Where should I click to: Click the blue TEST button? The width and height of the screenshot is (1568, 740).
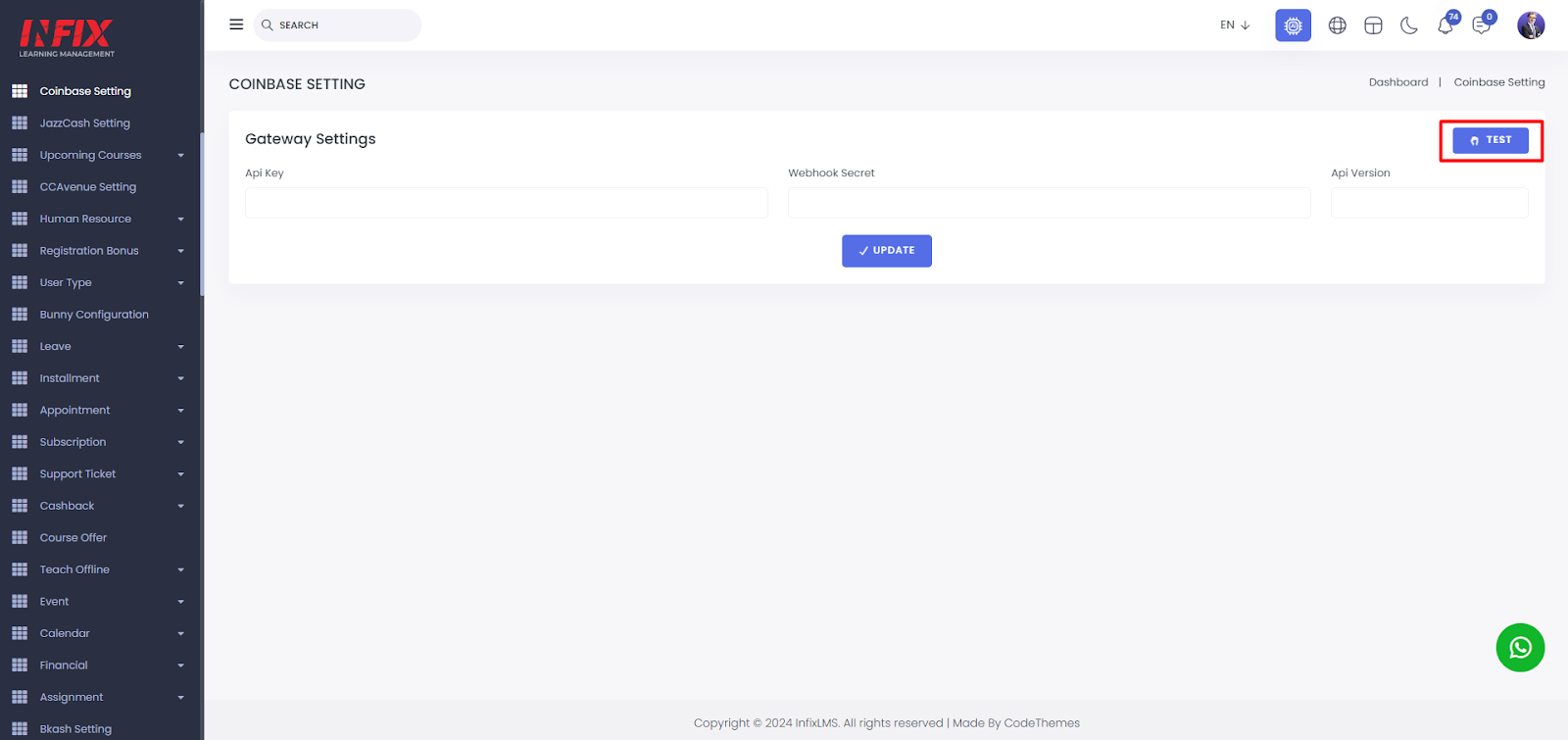click(1490, 140)
